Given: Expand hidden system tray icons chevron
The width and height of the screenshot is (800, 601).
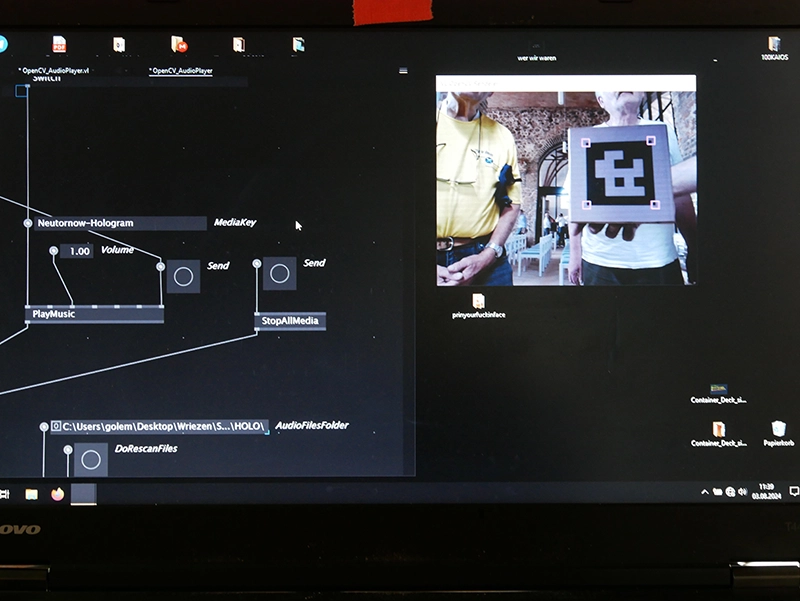Looking at the screenshot, I should coord(705,492).
